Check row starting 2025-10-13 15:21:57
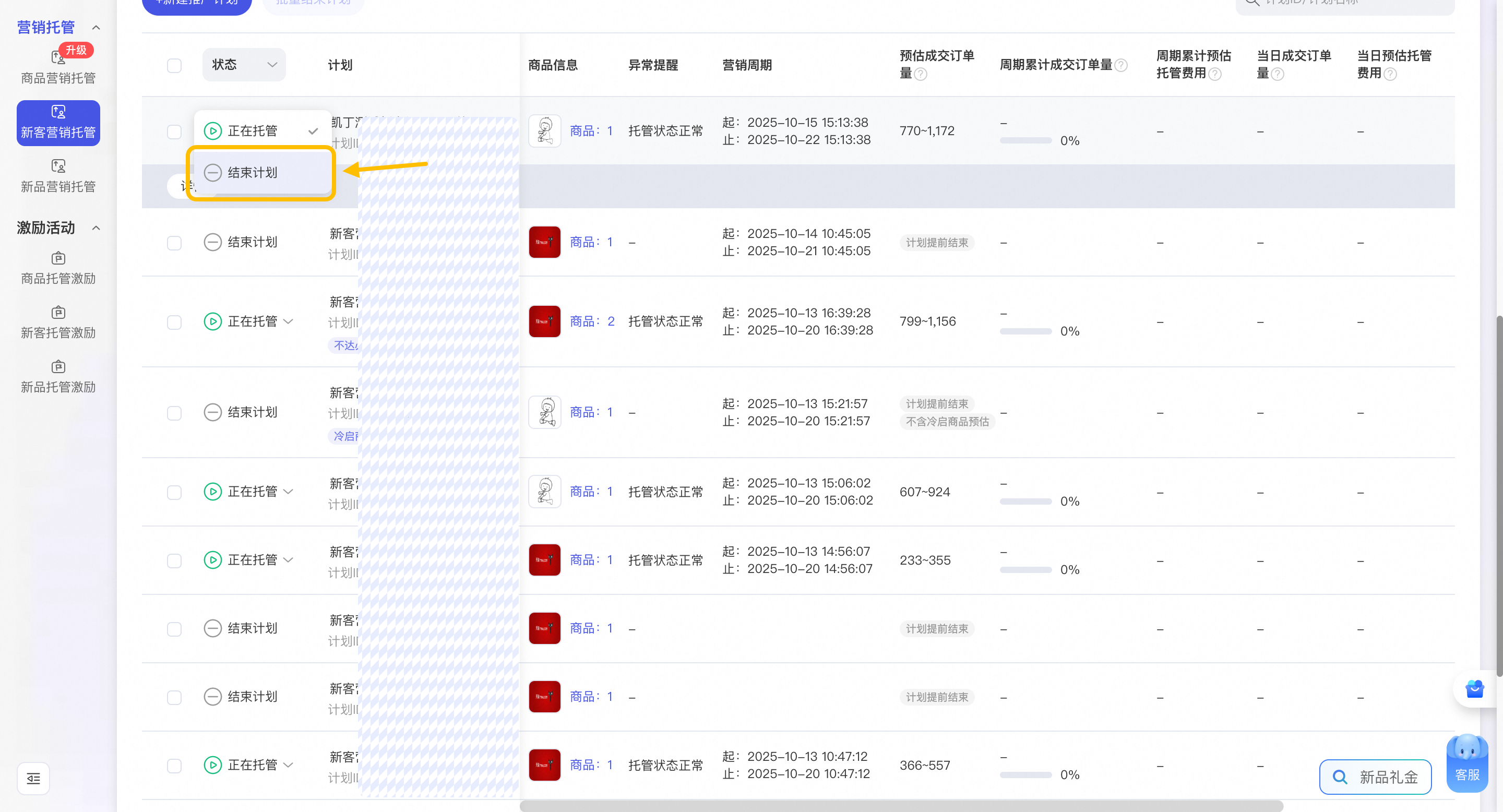 pyautogui.click(x=174, y=413)
